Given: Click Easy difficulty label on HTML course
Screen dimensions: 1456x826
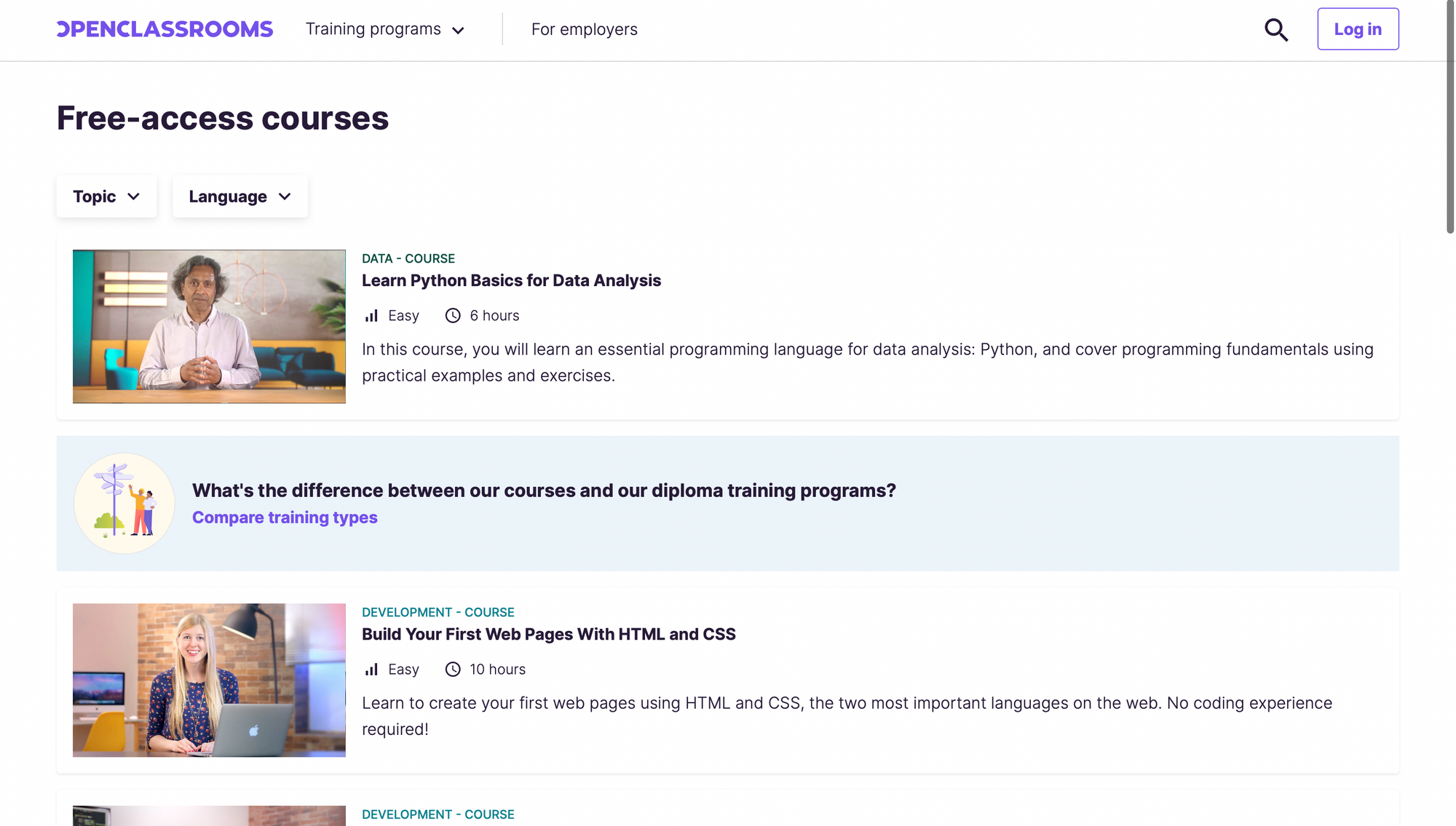Looking at the screenshot, I should click(403, 669).
